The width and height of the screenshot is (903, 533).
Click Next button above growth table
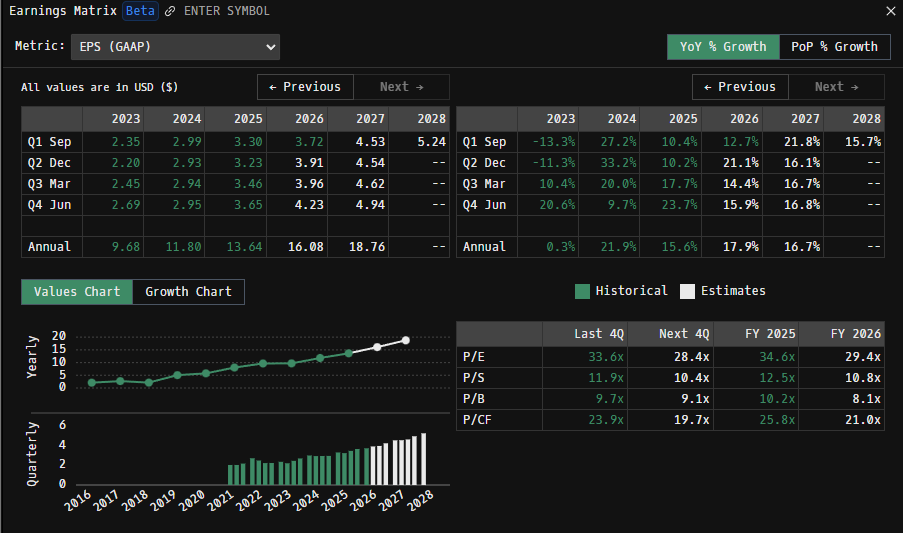pos(836,87)
